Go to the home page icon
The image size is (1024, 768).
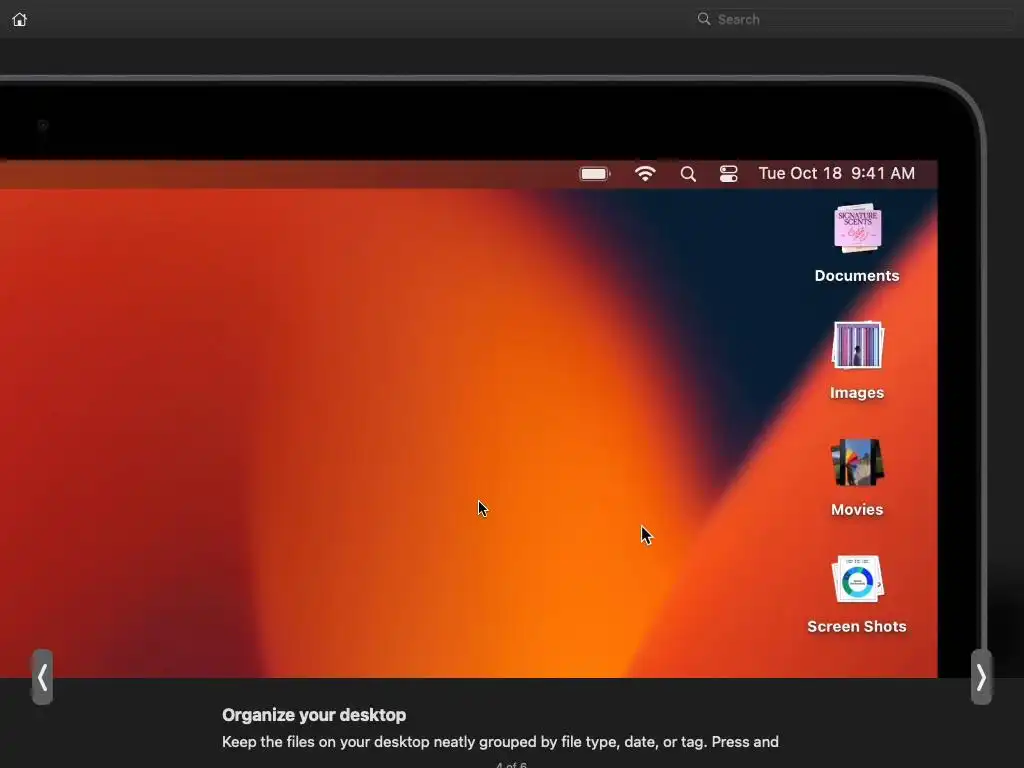click(x=20, y=20)
